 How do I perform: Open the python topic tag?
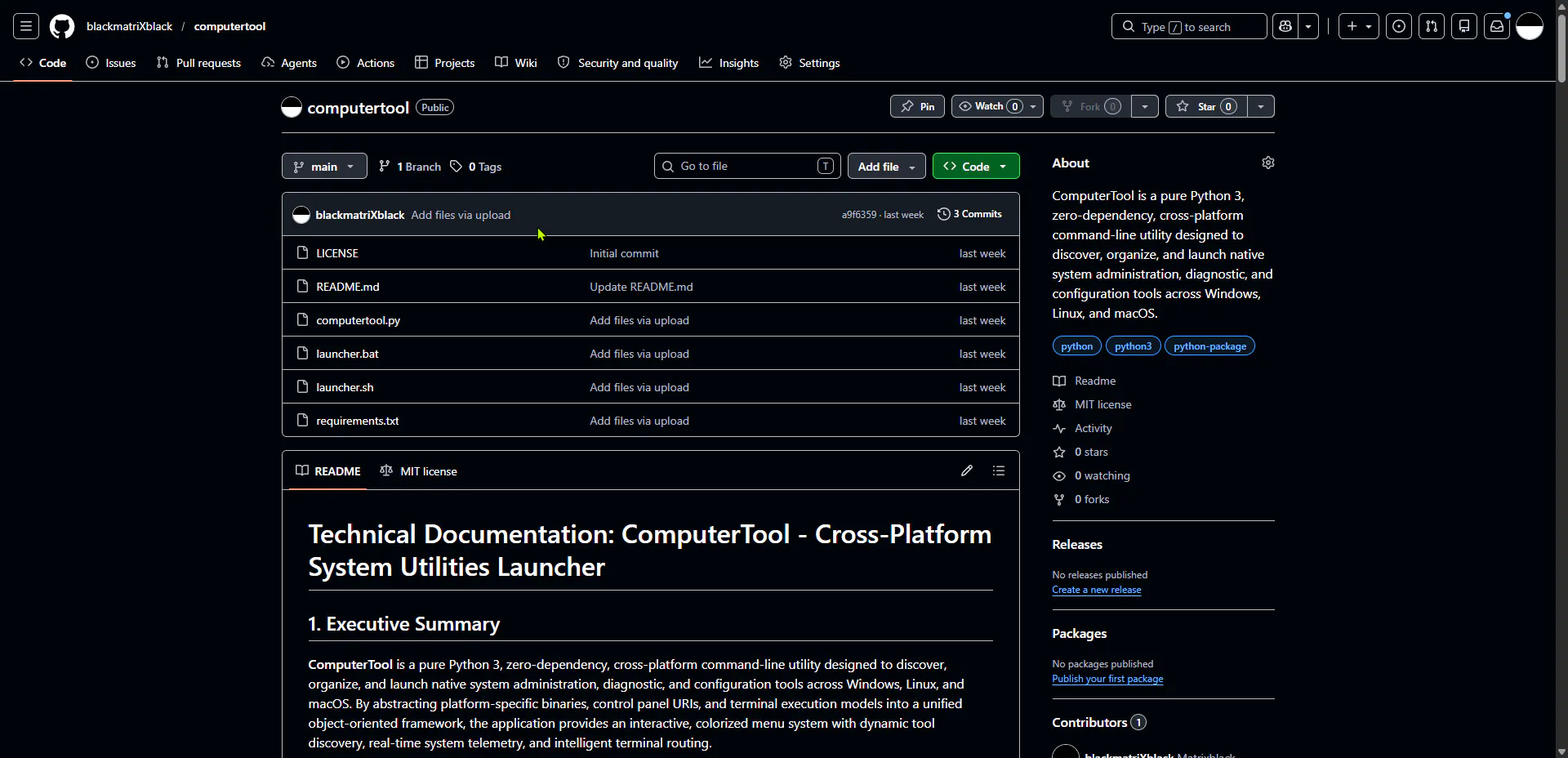1076,346
